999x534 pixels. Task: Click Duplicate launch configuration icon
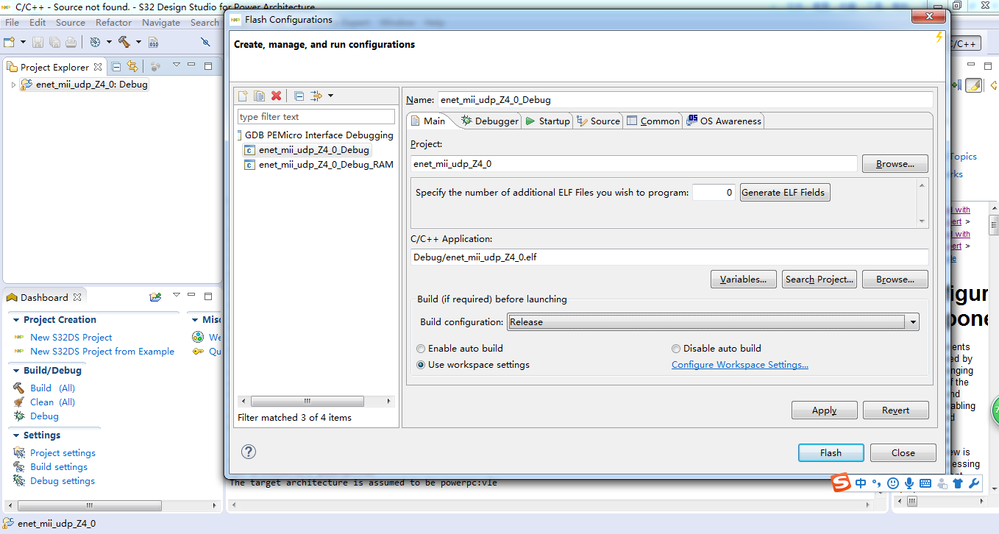(259, 96)
